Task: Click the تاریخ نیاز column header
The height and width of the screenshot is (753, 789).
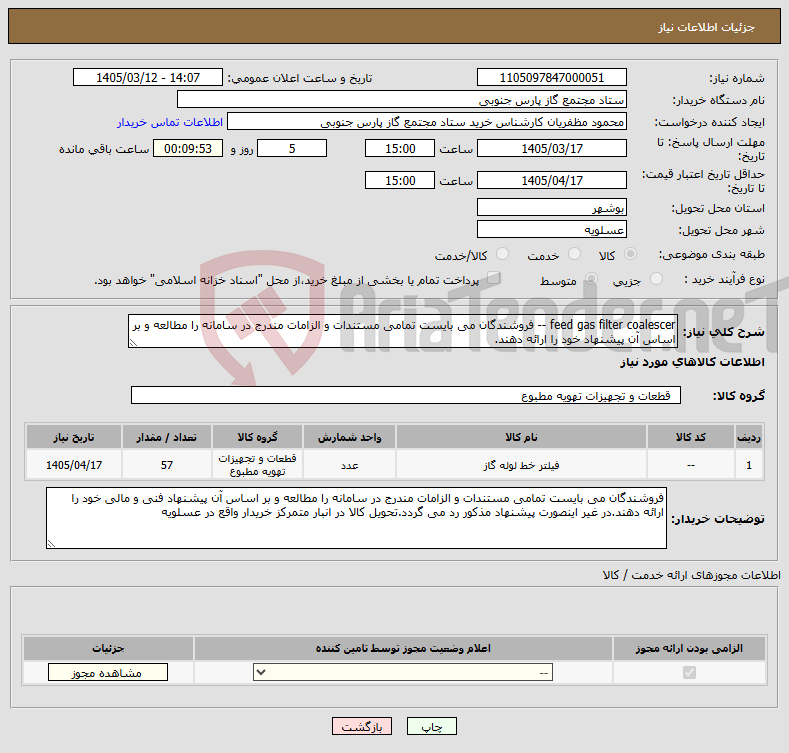Action: coord(73,437)
